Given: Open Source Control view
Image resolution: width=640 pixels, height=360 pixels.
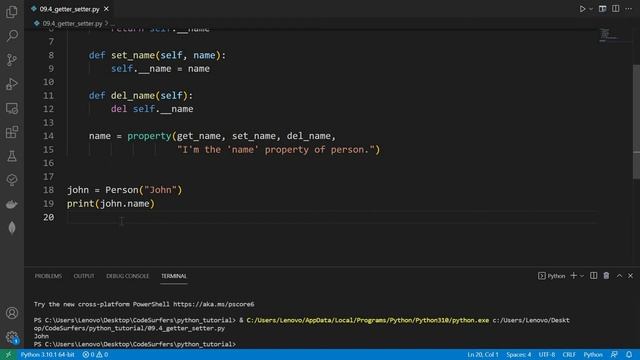Looking at the screenshot, I should coord(12,60).
